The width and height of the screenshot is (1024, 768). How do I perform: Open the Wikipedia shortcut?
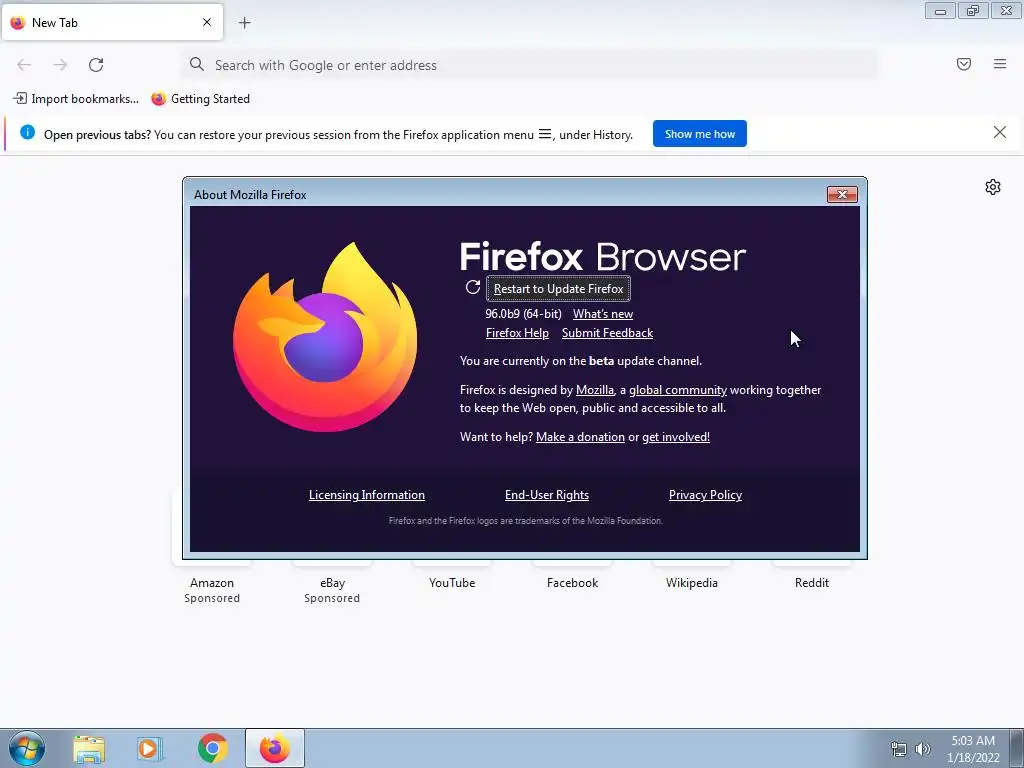pos(692,583)
